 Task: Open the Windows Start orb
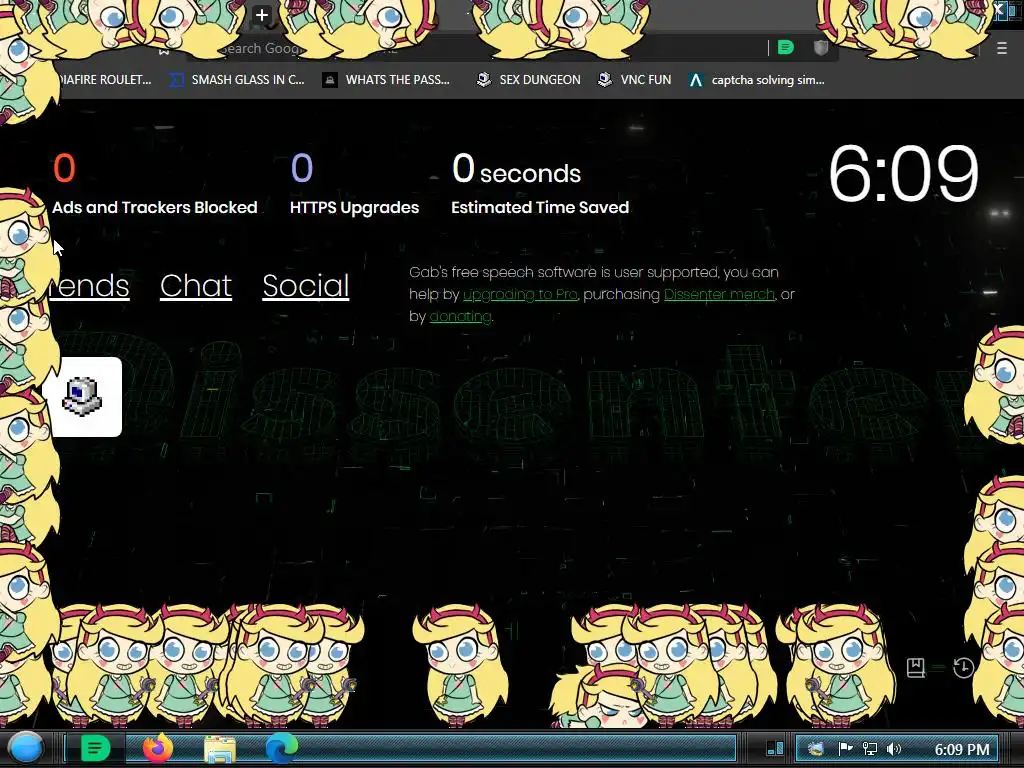[26, 748]
